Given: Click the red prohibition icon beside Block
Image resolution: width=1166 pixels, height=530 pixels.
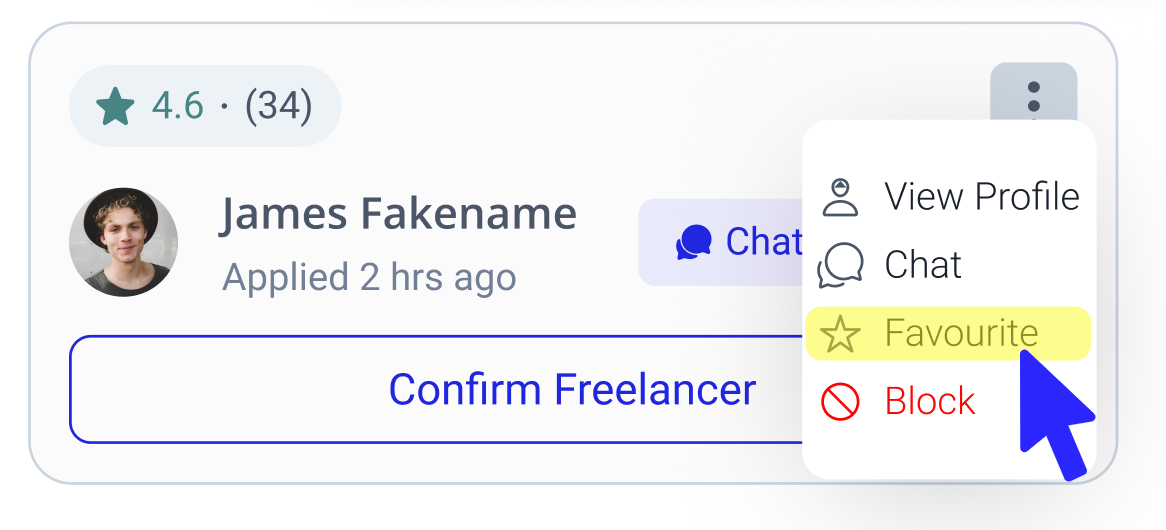Looking at the screenshot, I should 840,402.
